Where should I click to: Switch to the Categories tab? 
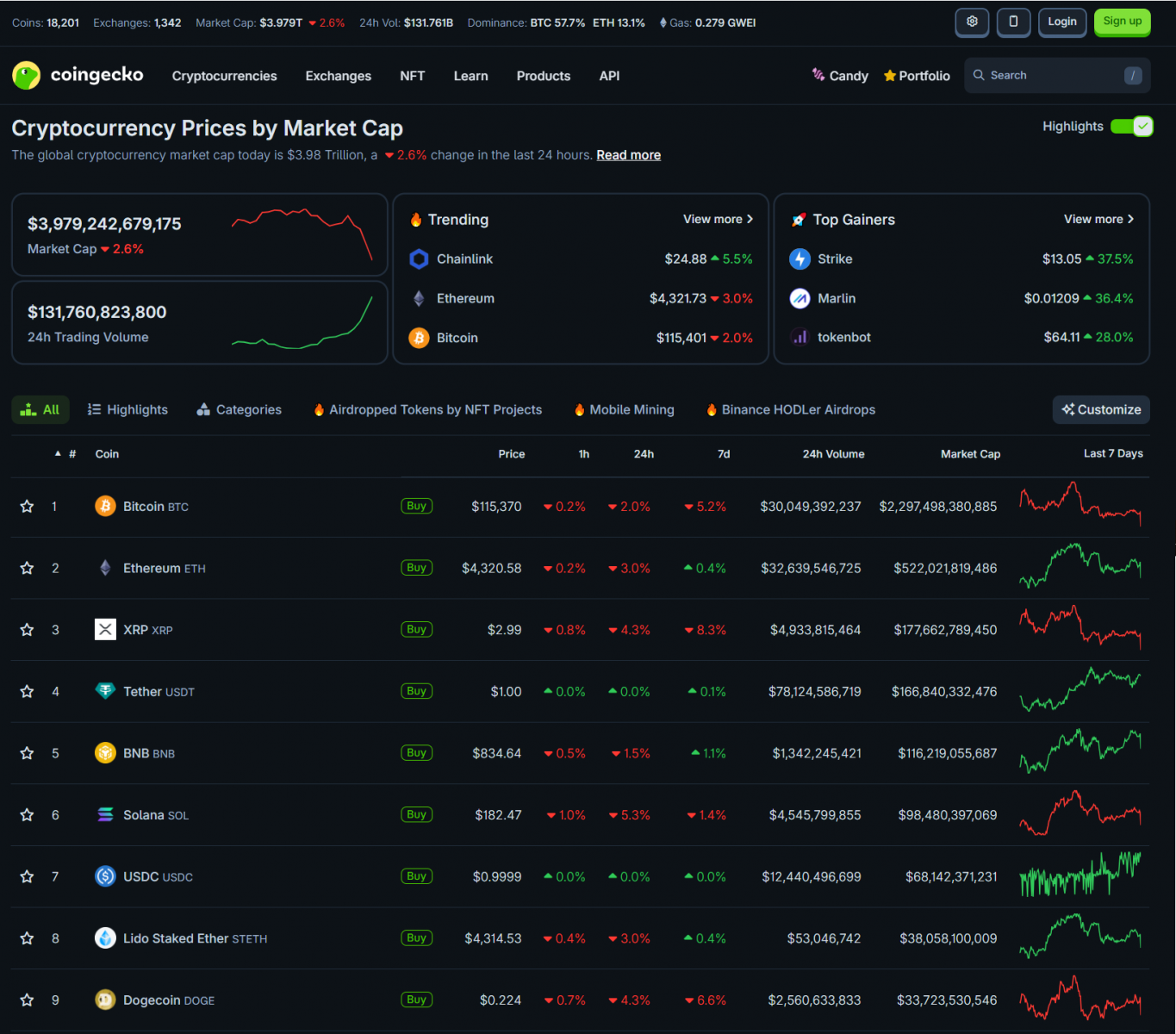click(240, 410)
